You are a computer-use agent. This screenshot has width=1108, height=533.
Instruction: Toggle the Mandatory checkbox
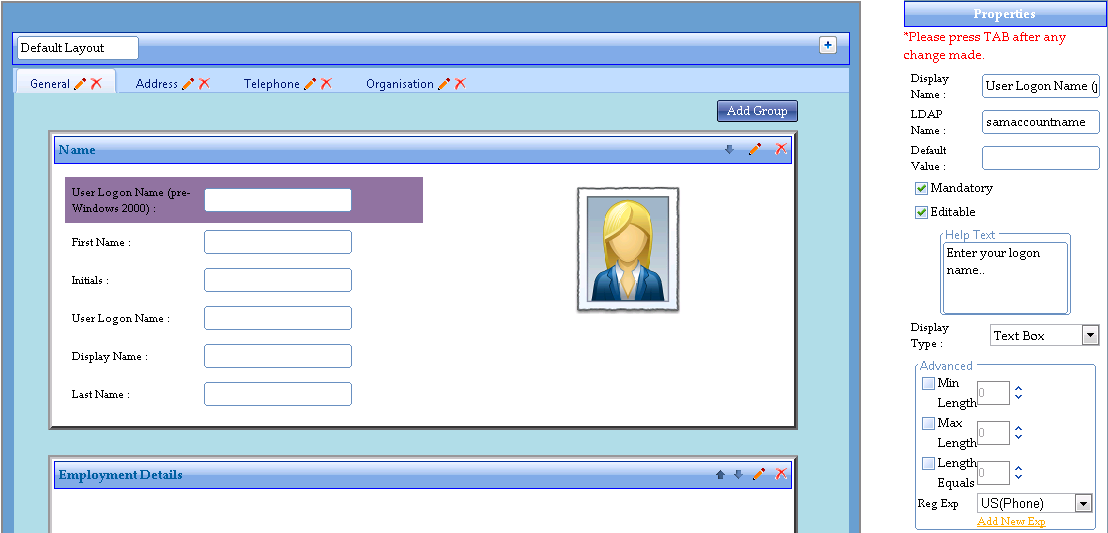(x=921, y=189)
